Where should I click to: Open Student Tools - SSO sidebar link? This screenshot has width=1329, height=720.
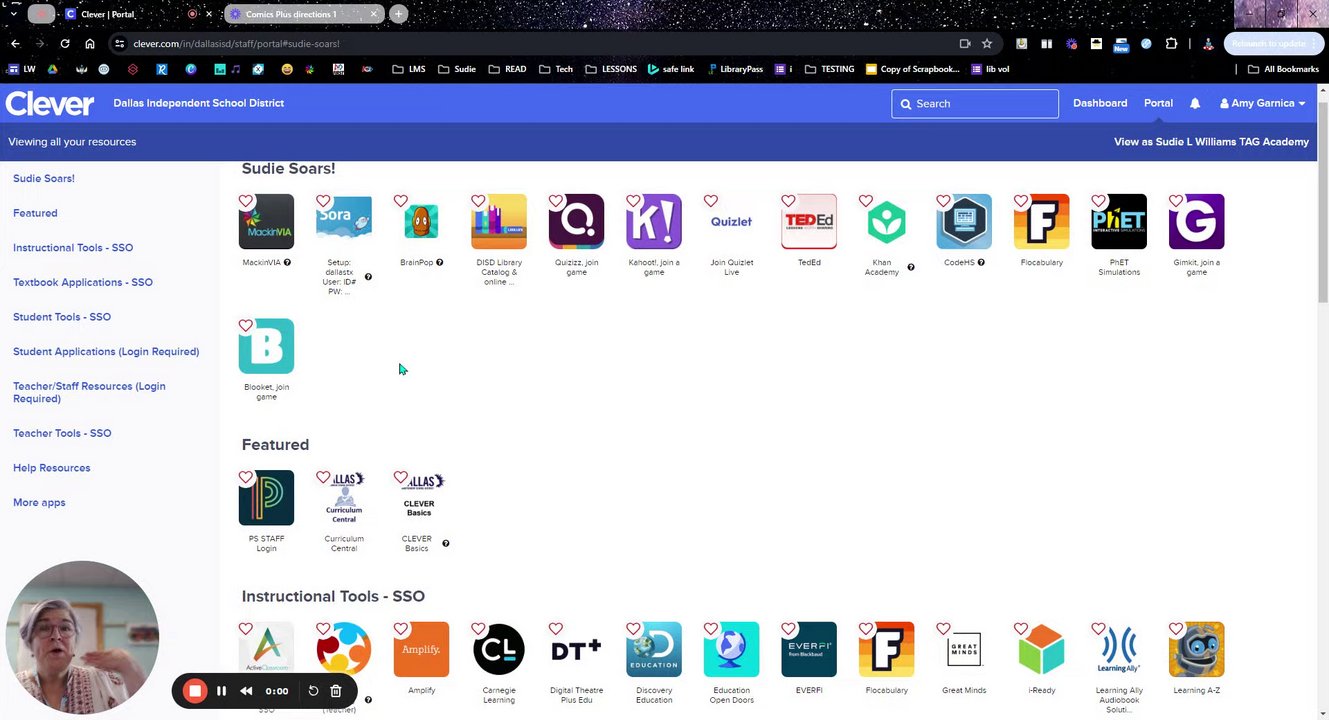pos(62,317)
